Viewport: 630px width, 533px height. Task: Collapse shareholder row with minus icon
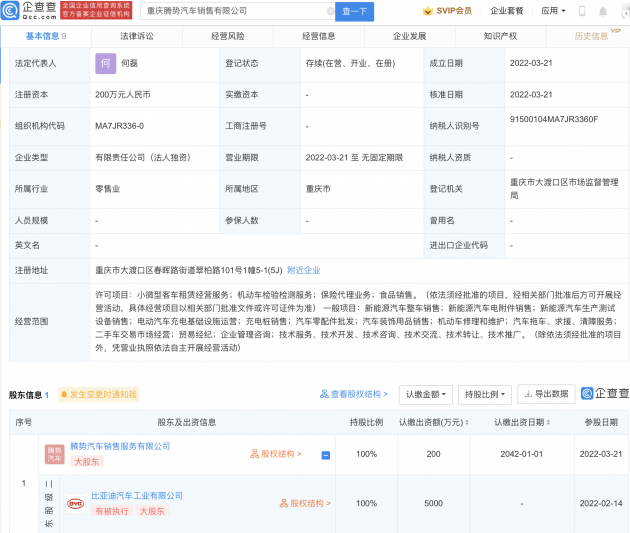pos(326,455)
